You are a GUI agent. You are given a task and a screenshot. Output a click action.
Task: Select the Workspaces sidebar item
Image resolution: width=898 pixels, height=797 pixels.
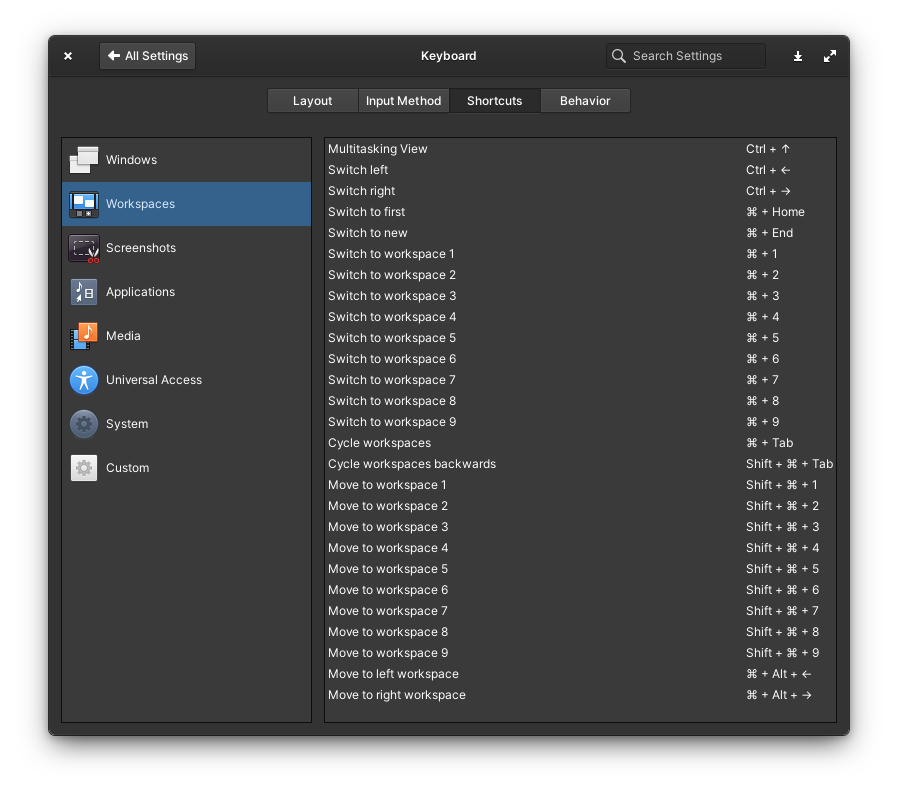[186, 204]
